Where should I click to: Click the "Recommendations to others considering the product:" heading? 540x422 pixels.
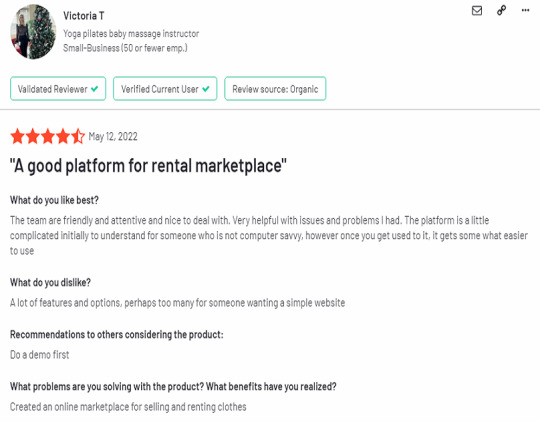pos(117,334)
